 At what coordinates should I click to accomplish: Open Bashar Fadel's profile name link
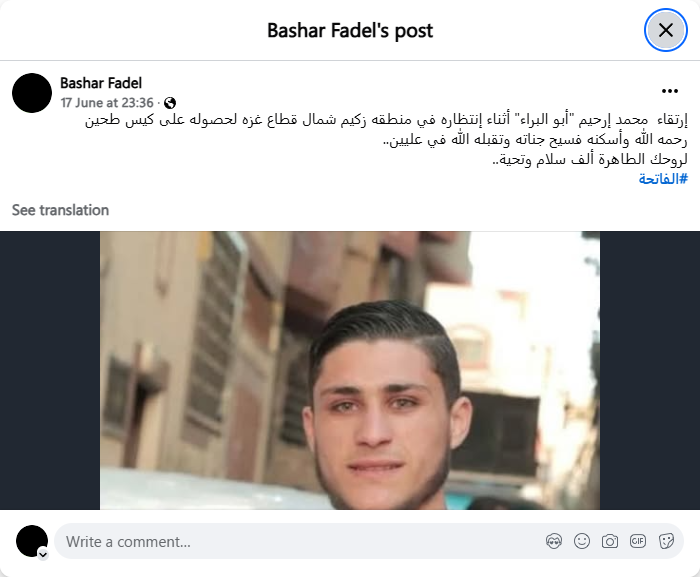click(101, 83)
